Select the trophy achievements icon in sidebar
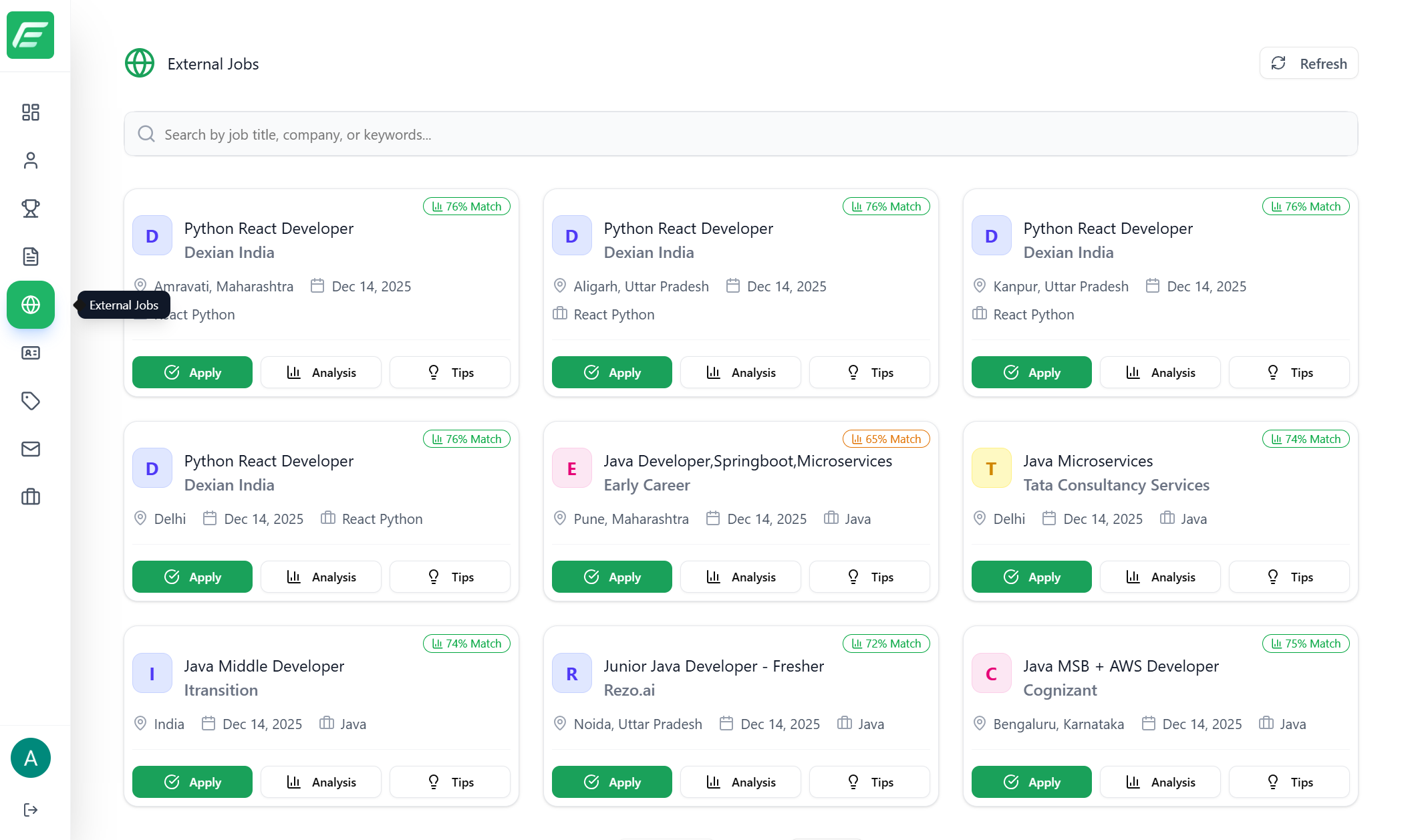Viewport: 1410px width, 840px height. pos(30,208)
